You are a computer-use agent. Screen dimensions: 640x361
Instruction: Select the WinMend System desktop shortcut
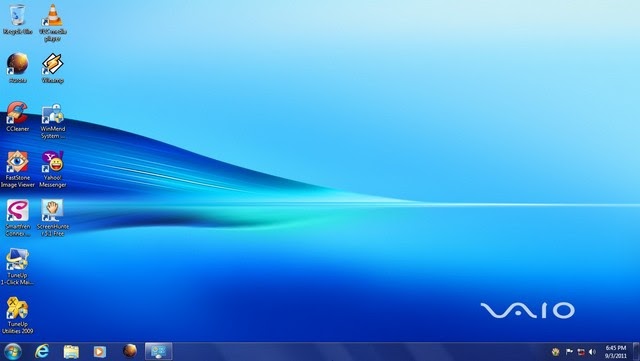tap(53, 121)
